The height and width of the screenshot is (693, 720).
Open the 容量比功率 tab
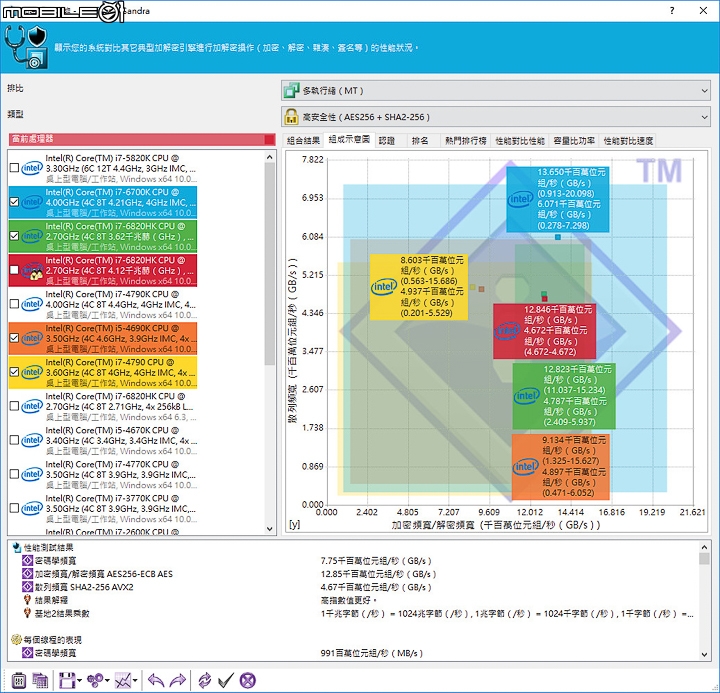coord(574,141)
